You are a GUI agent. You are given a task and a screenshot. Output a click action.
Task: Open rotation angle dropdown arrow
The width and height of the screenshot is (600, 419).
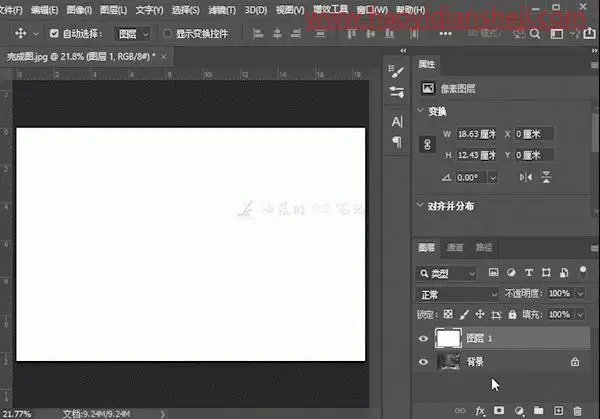(493, 178)
